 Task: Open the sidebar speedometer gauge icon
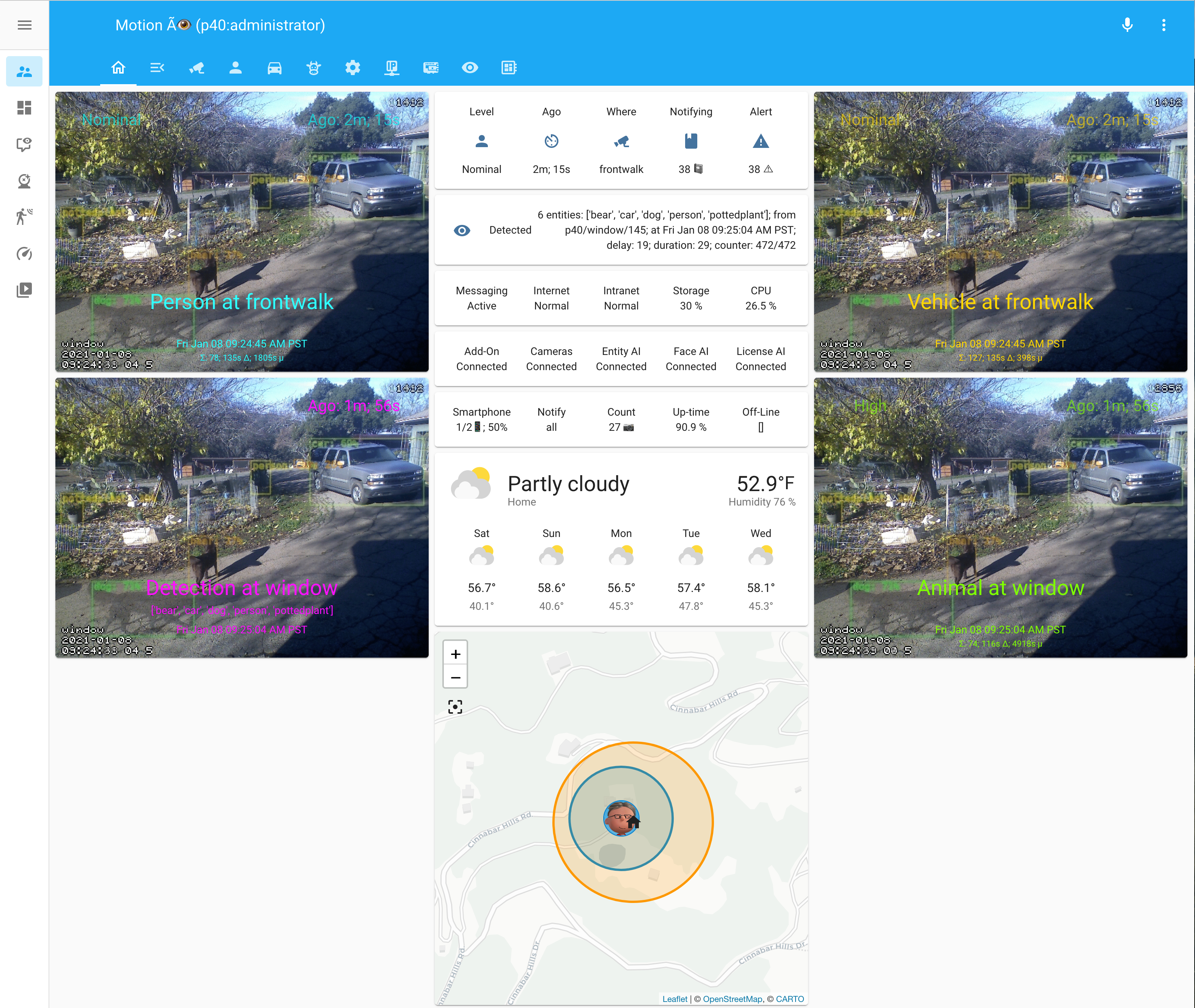point(24,254)
